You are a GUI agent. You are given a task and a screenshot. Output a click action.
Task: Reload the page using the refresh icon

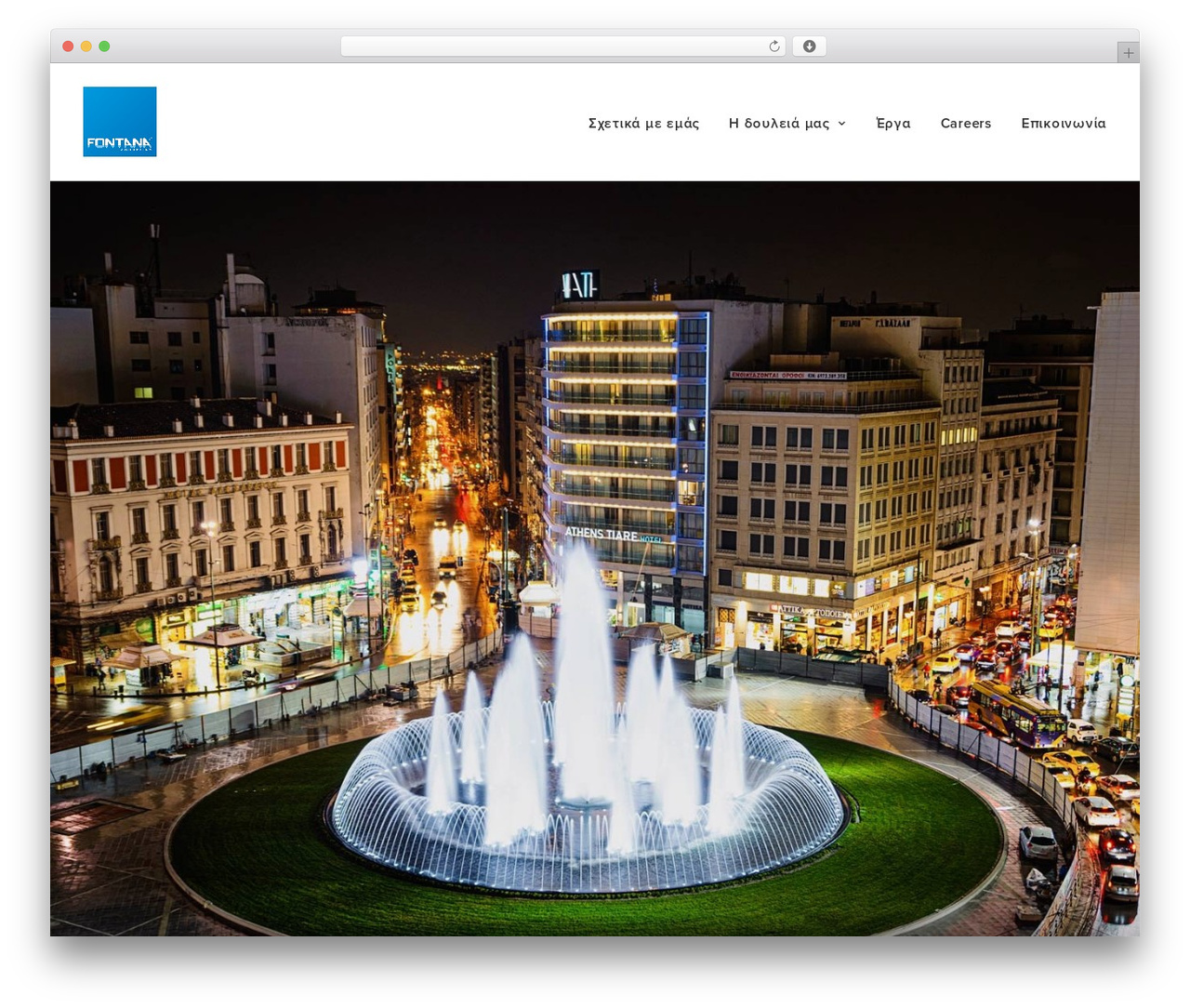tap(774, 46)
